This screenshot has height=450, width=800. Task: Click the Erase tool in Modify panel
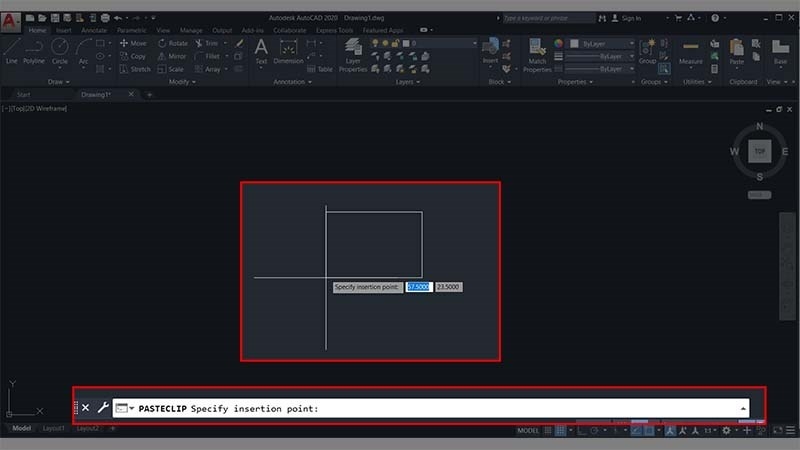[x=239, y=43]
